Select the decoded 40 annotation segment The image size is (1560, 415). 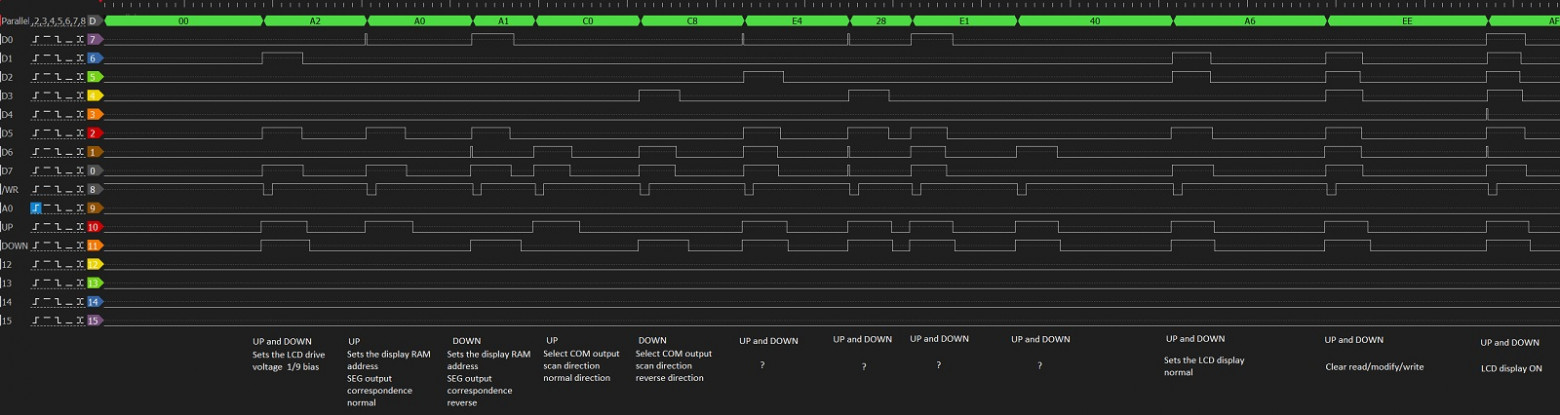coord(1095,20)
